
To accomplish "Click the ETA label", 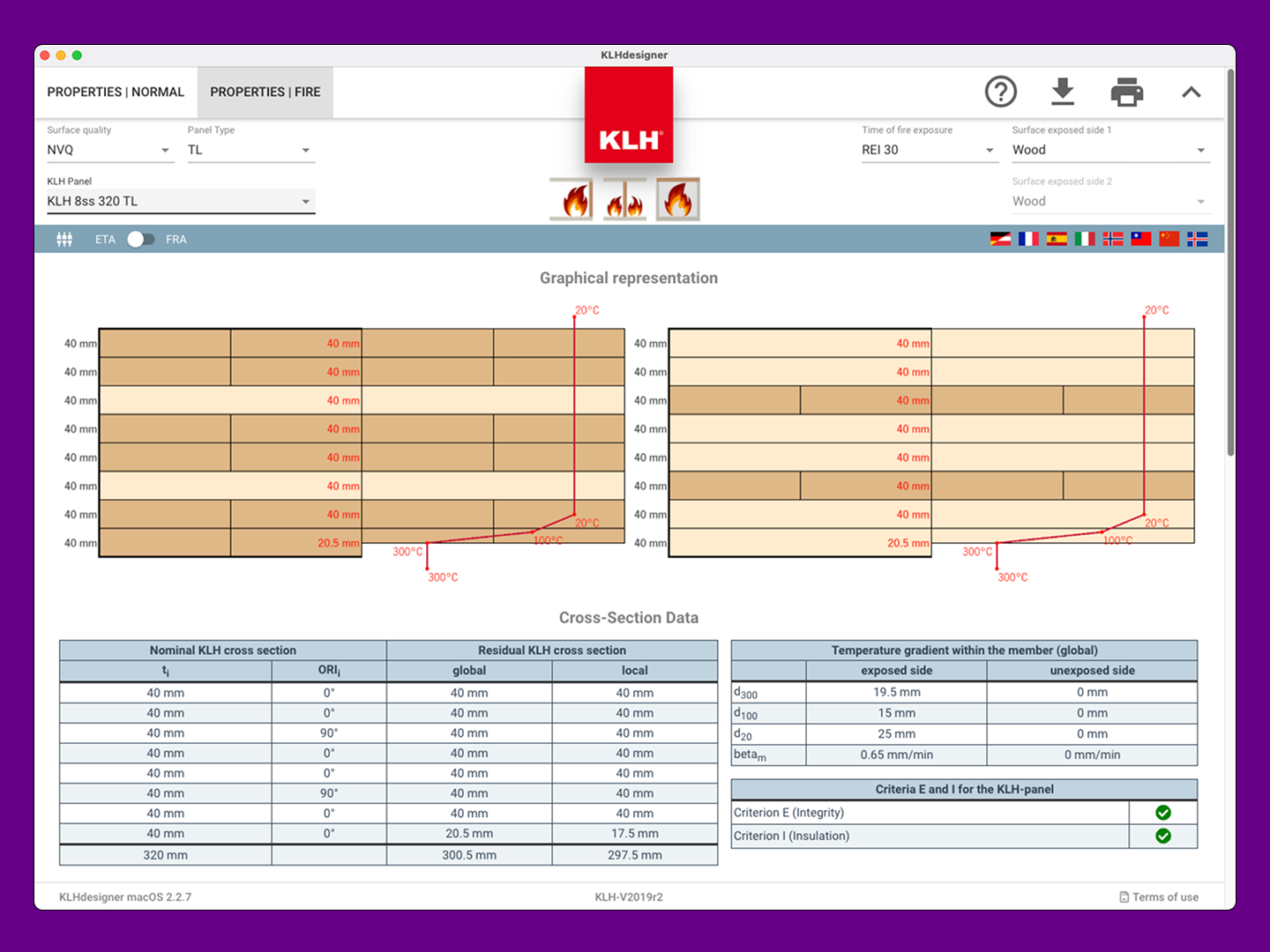I will coord(105,239).
